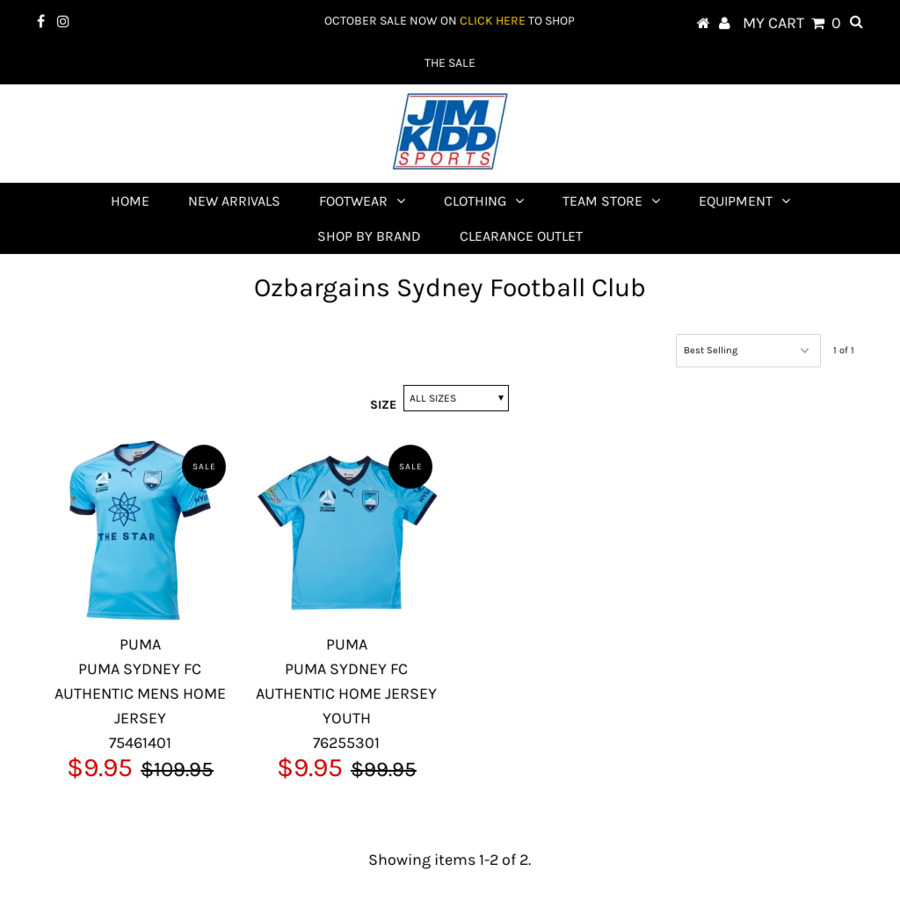Open the Facebook page icon
This screenshot has height=900, width=900.
point(41,21)
